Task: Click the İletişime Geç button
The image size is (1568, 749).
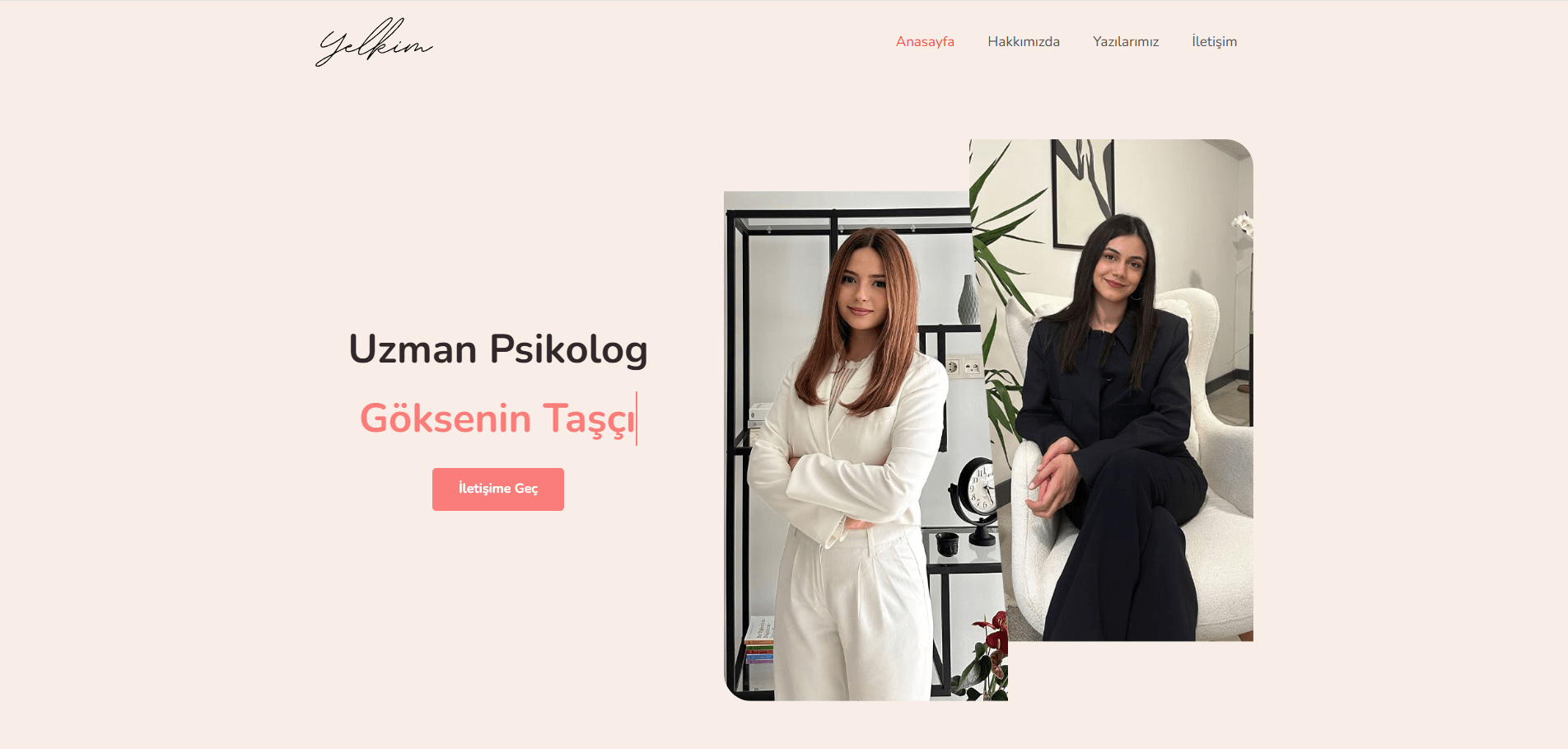Action: tap(498, 489)
